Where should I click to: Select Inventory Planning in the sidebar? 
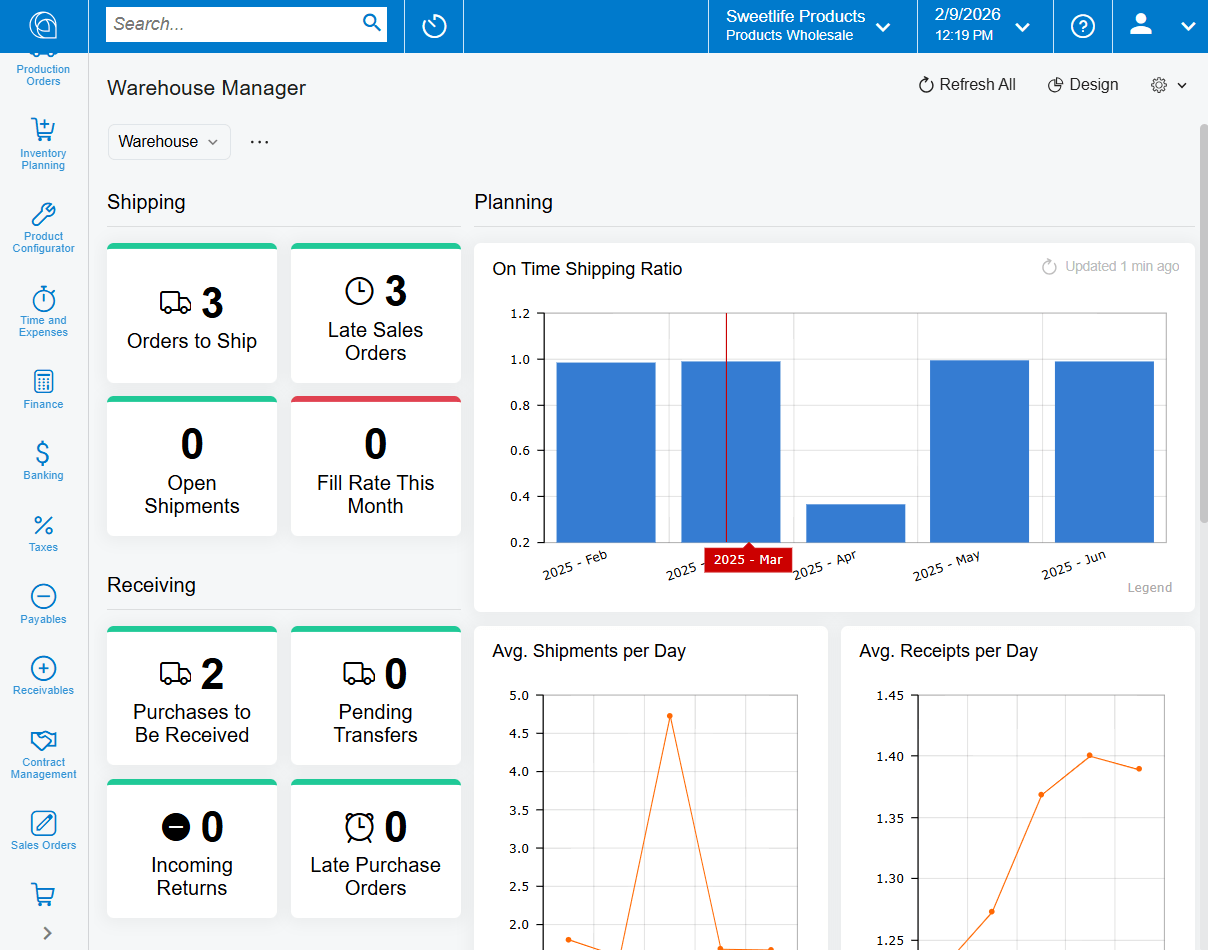(43, 140)
